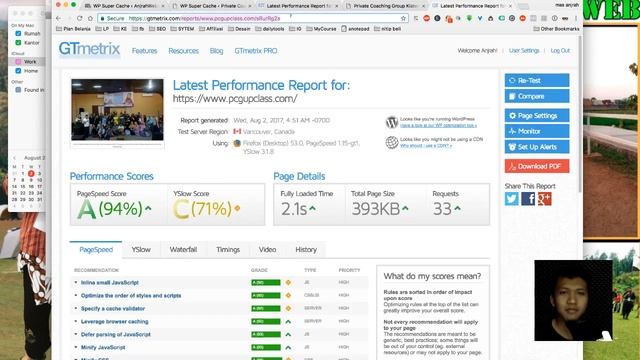Screen dimensions: 640x360
Task: Open 'Other Bookmarks' folder
Action: click(x=556, y=29)
